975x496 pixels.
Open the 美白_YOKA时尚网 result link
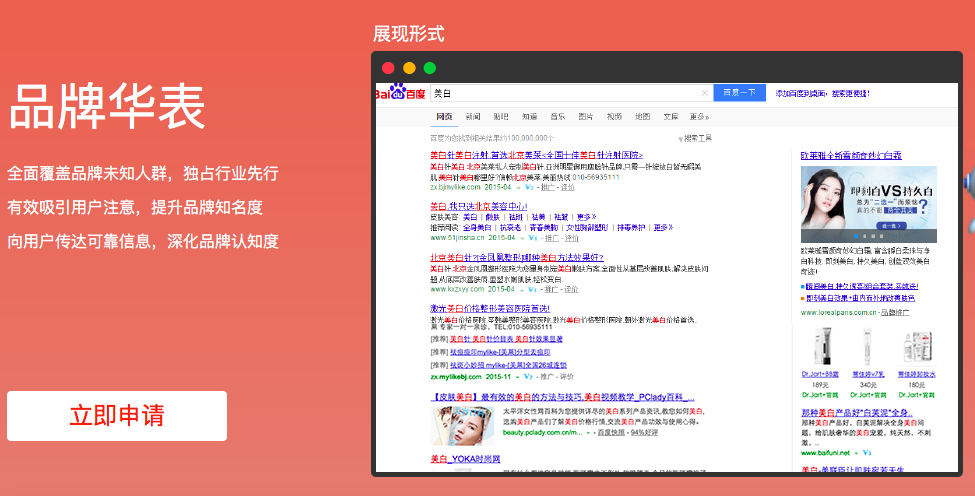click(x=465, y=459)
